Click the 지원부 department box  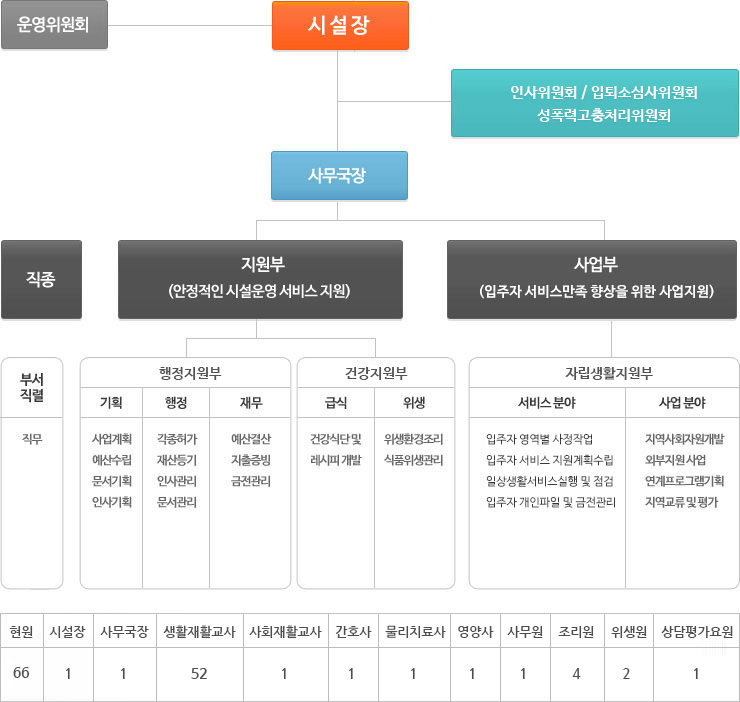click(260, 279)
